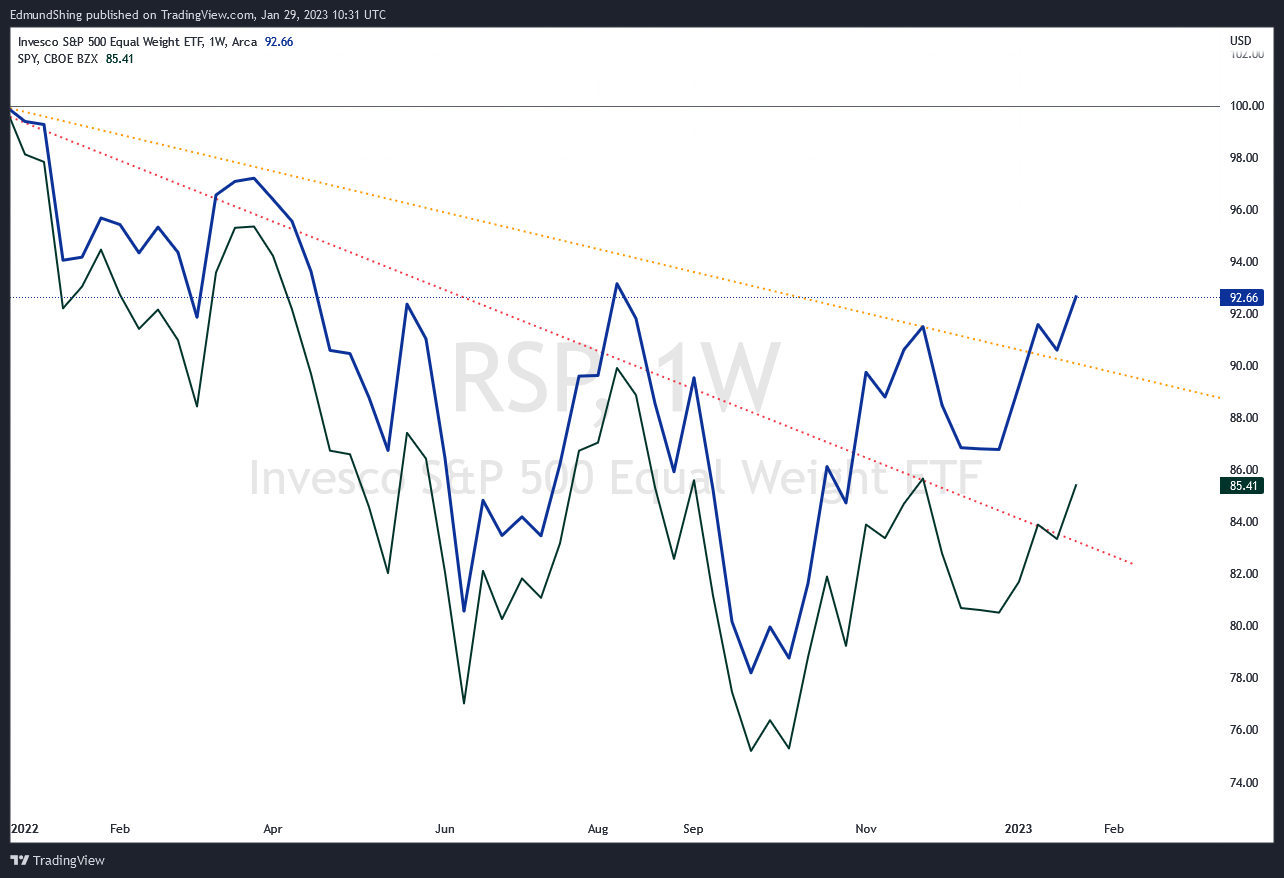Click the Jun time axis label
This screenshot has width=1284, height=878.
(445, 829)
